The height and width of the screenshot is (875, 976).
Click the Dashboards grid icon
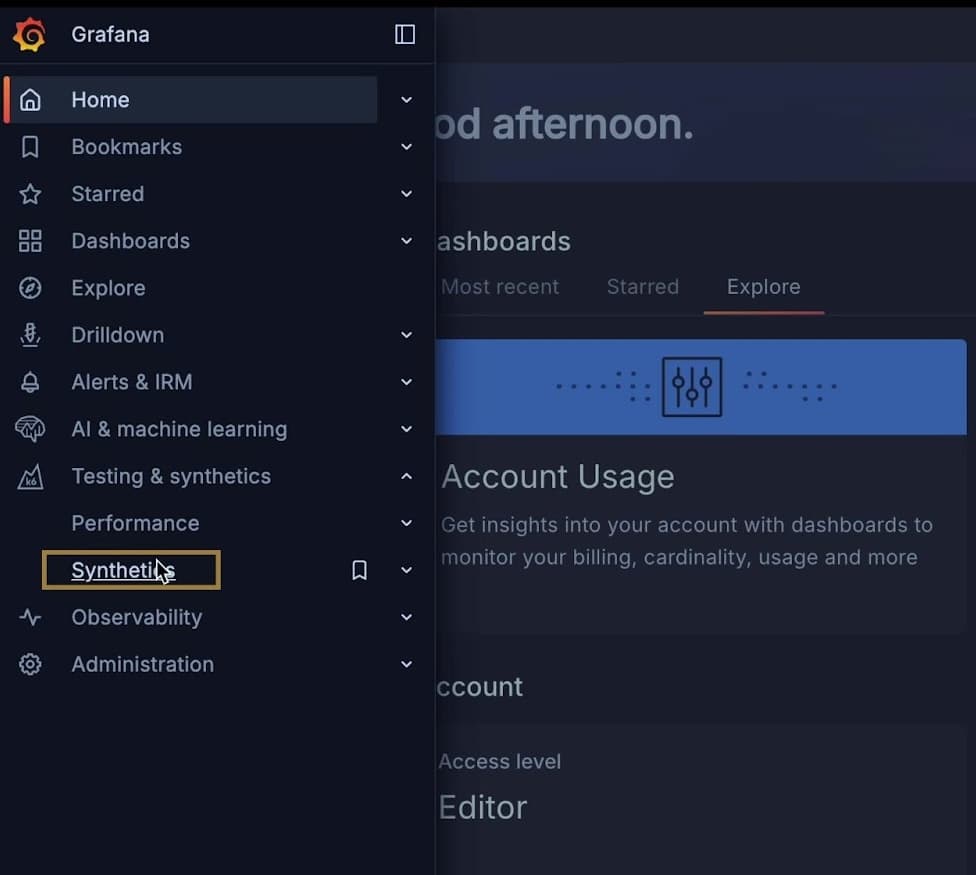(30, 241)
